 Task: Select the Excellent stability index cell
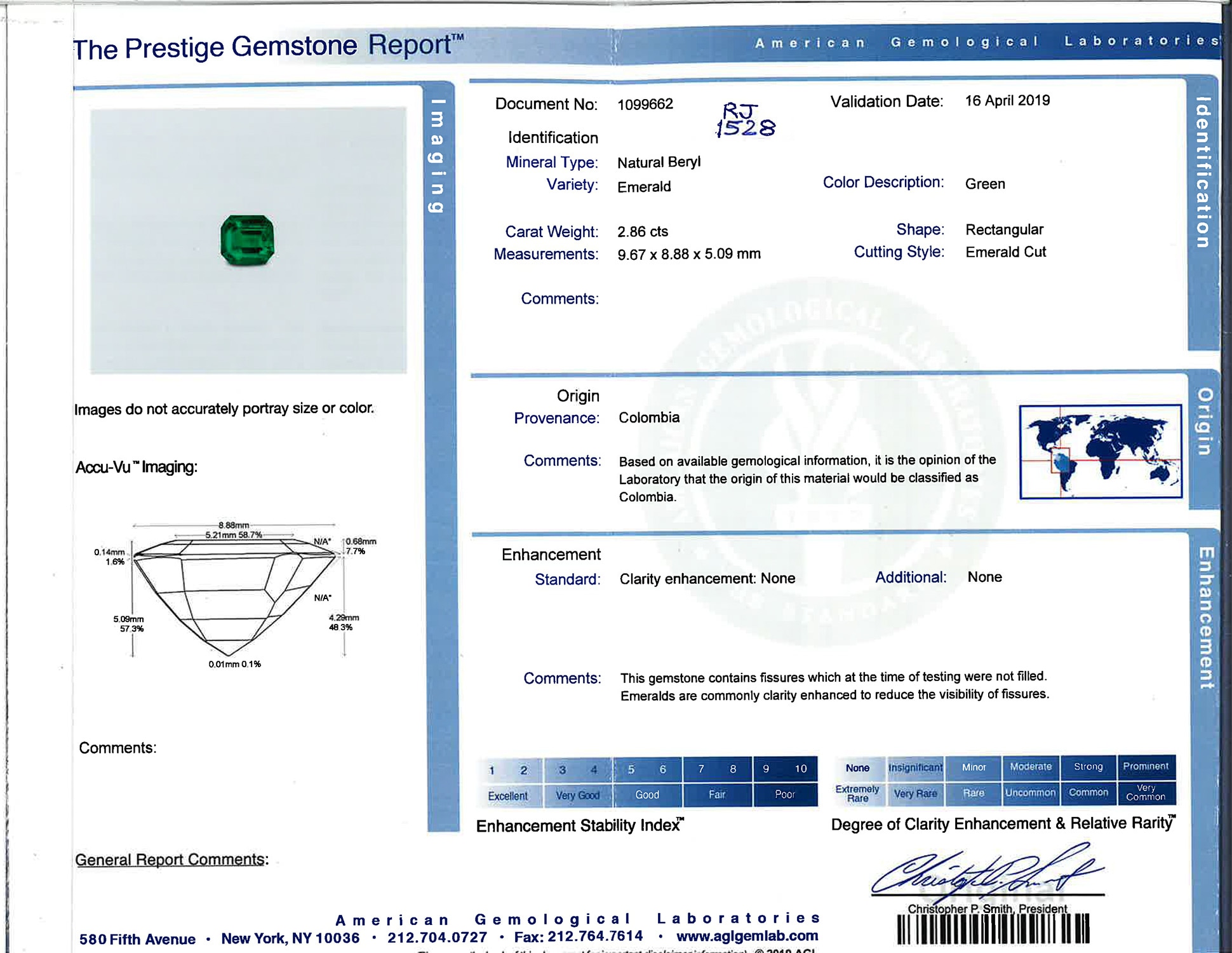508,795
